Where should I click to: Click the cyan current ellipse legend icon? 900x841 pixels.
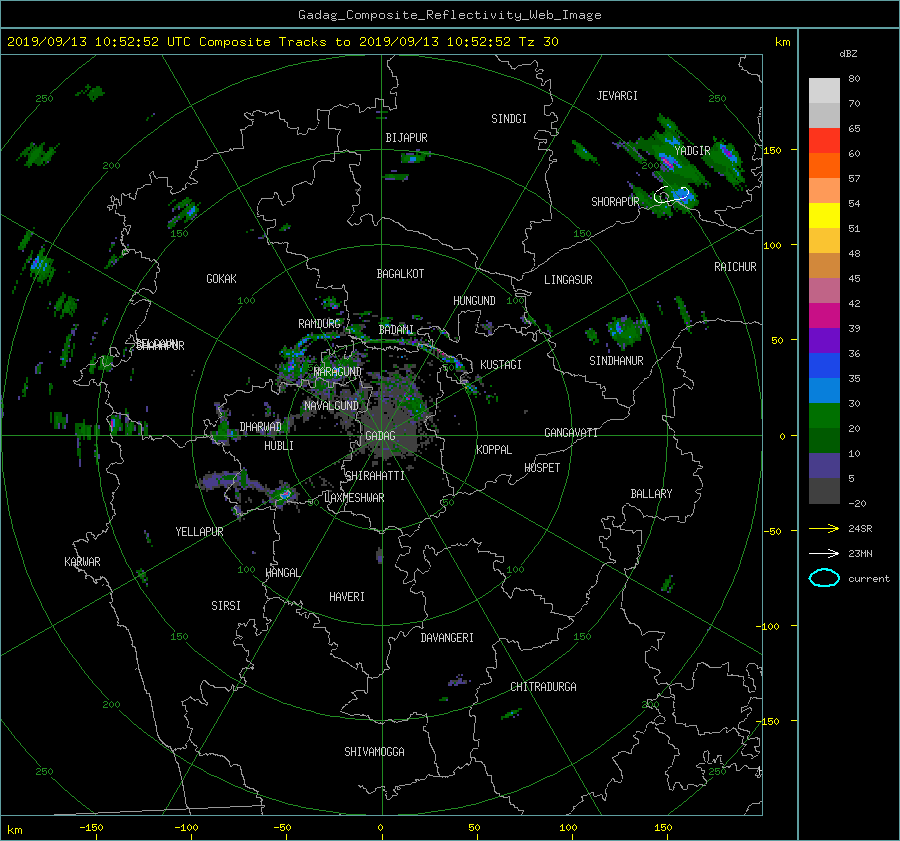pos(824,578)
